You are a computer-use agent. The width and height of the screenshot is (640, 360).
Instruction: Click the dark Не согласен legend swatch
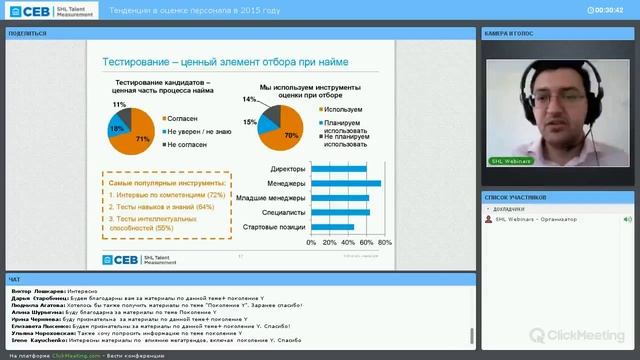click(164, 144)
